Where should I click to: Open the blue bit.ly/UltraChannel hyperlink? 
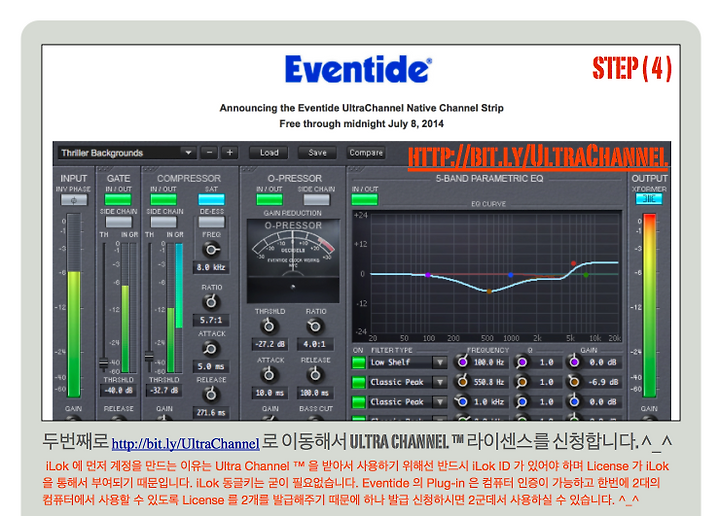click(186, 443)
